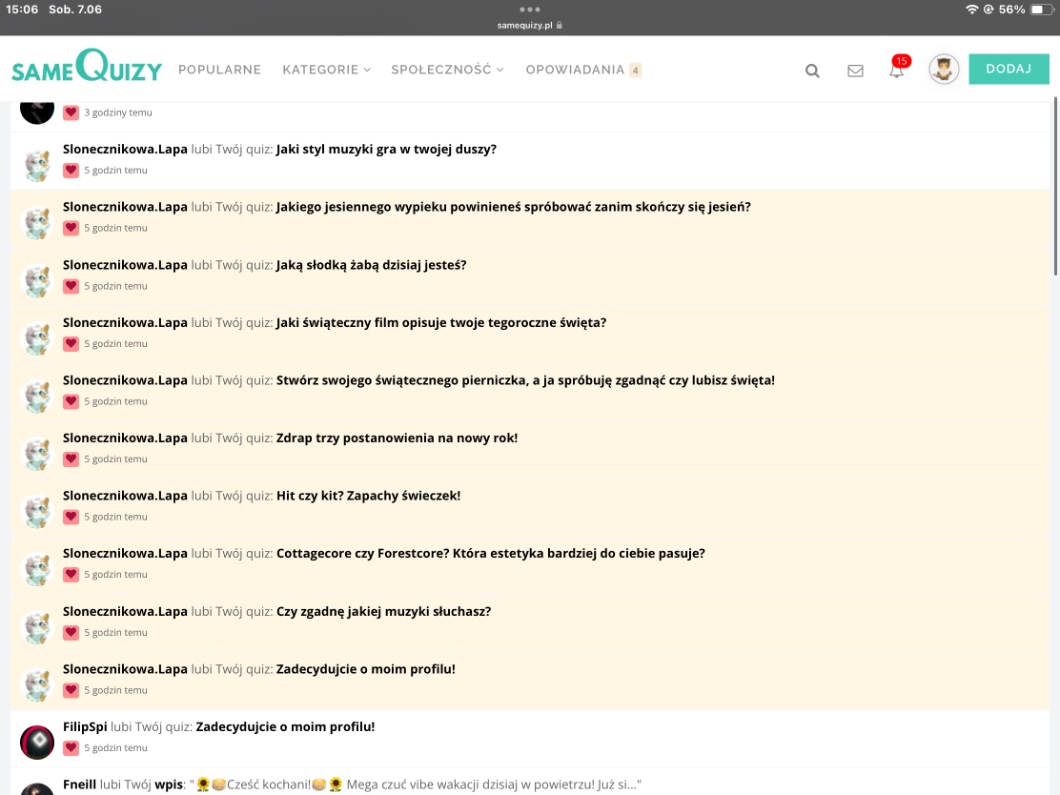Click avatar beside 'Hit czy kit?' notification
The width and height of the screenshot is (1060, 795).
[37, 511]
